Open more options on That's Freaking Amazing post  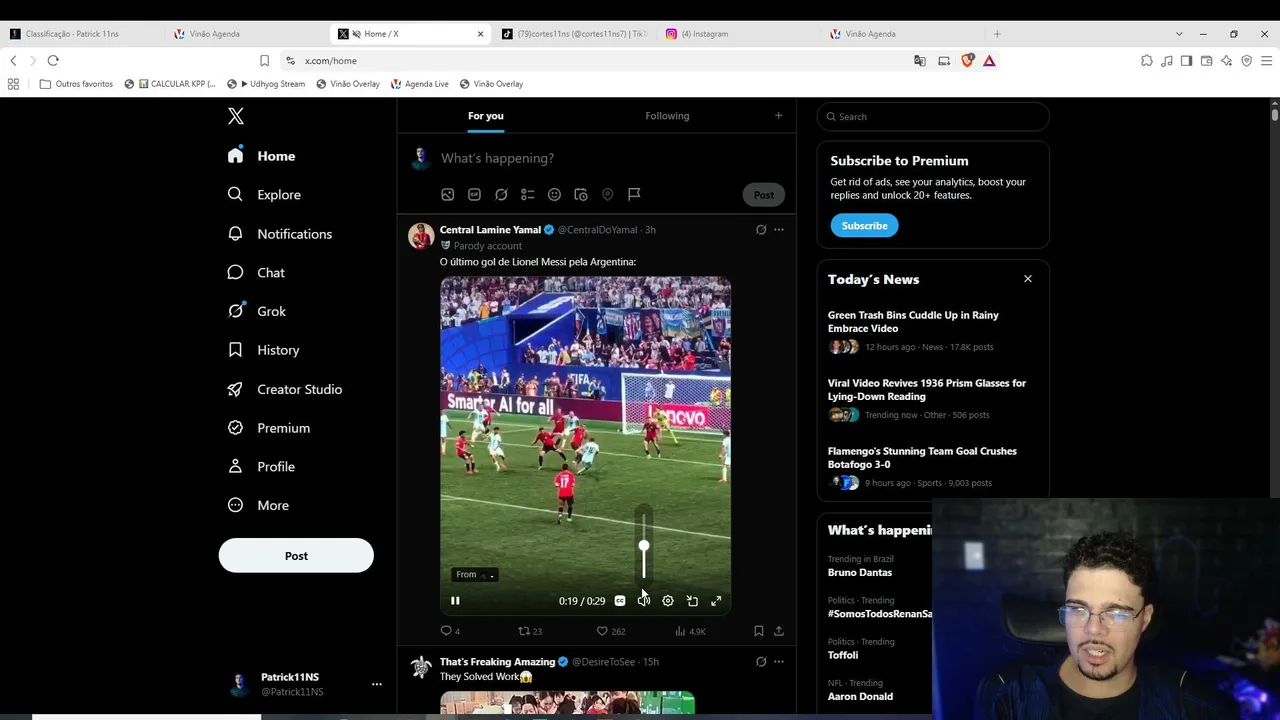click(x=779, y=662)
